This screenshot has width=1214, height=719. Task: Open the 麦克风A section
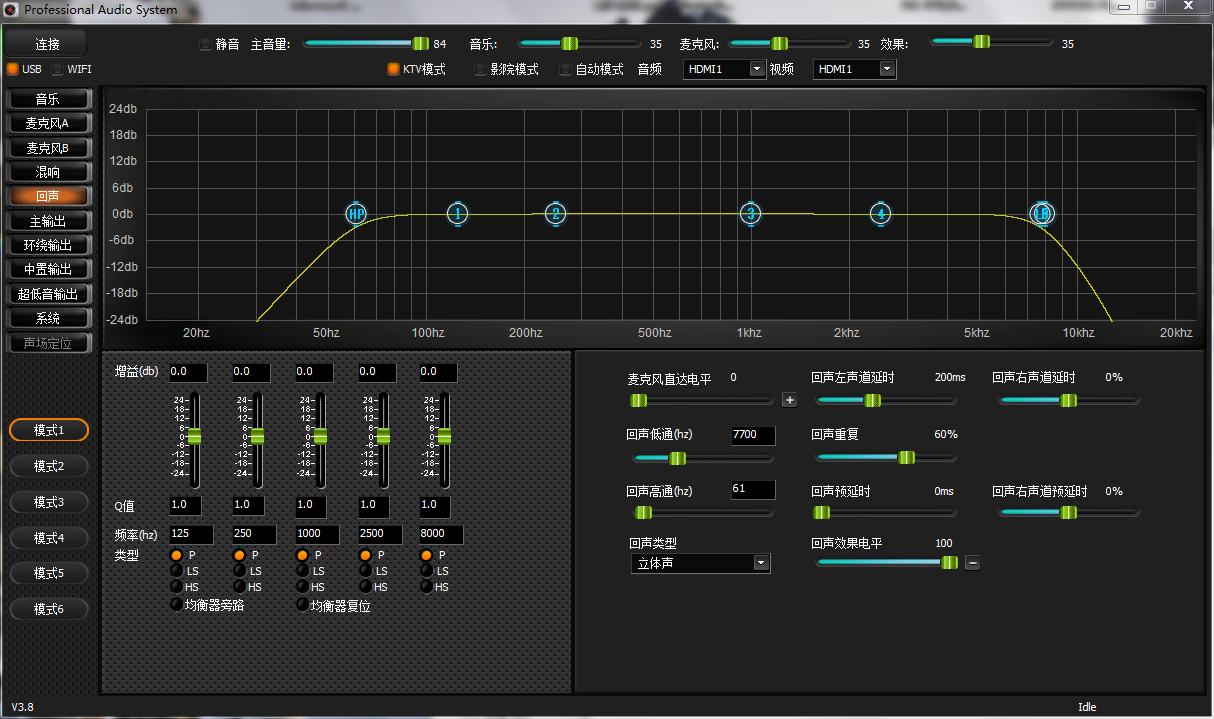[x=48, y=123]
